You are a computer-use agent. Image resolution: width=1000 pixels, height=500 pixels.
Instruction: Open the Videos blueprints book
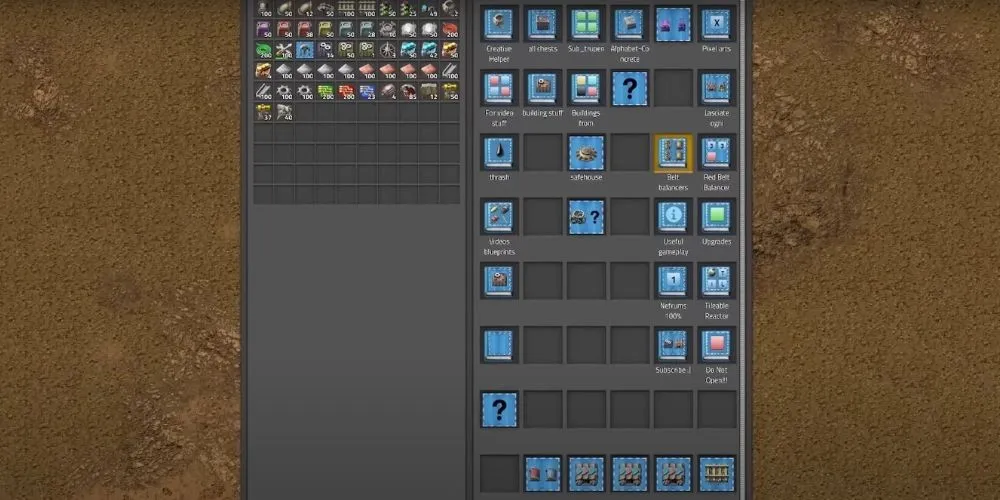(x=499, y=217)
